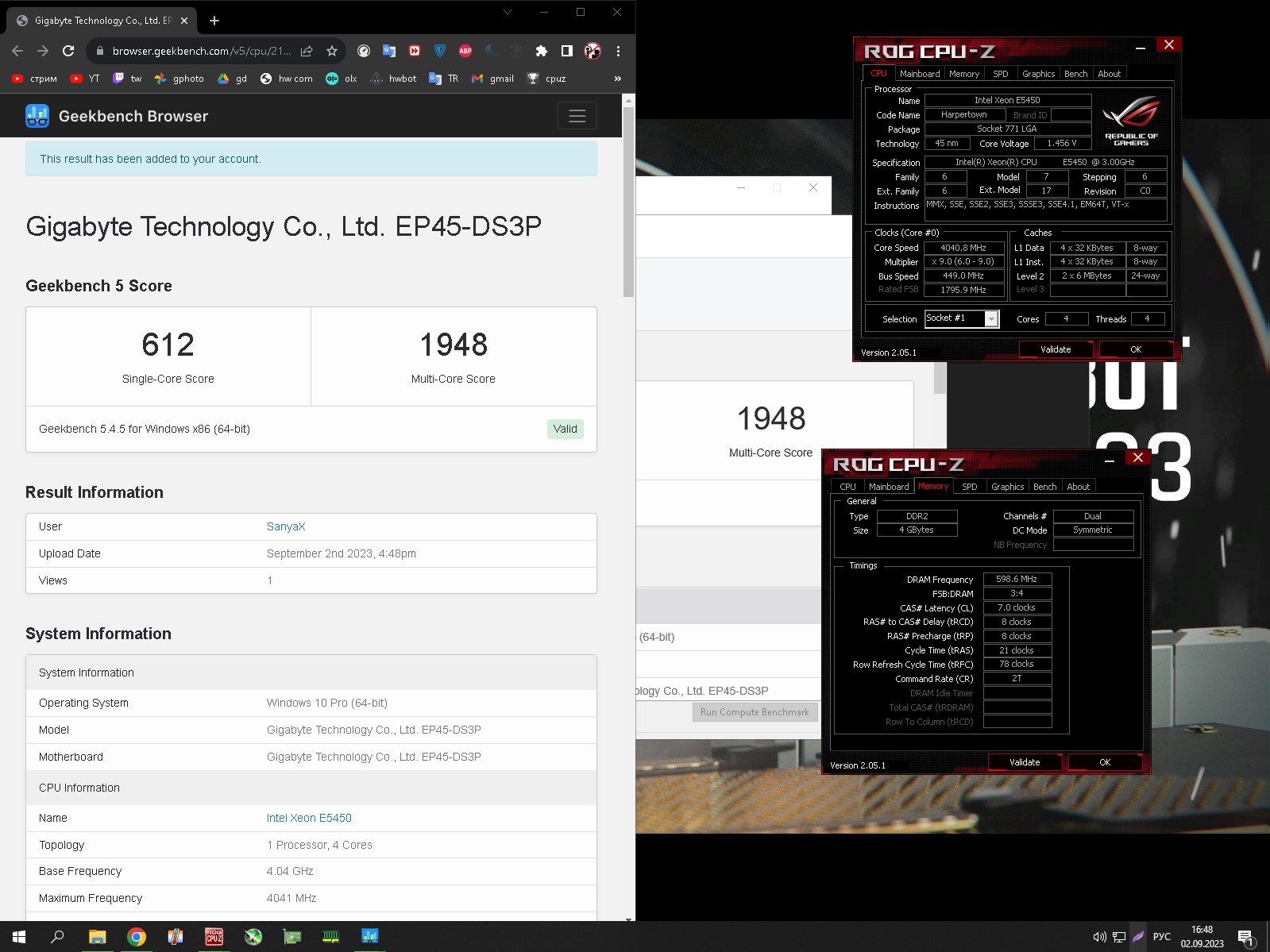The width and height of the screenshot is (1270, 952).
Task: Open the volume control in system tray
Action: click(1099, 937)
